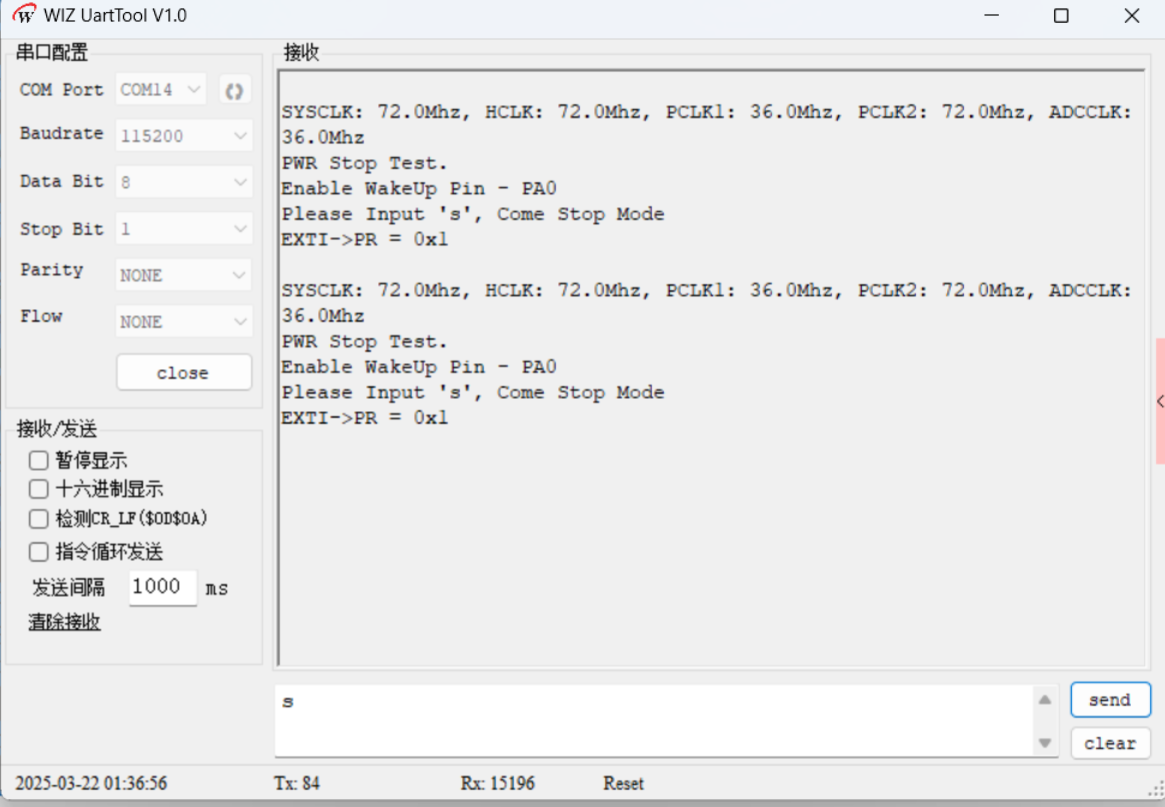Image resolution: width=1165 pixels, height=807 pixels.
Task: Minimize the UartTool window
Action: (991, 16)
